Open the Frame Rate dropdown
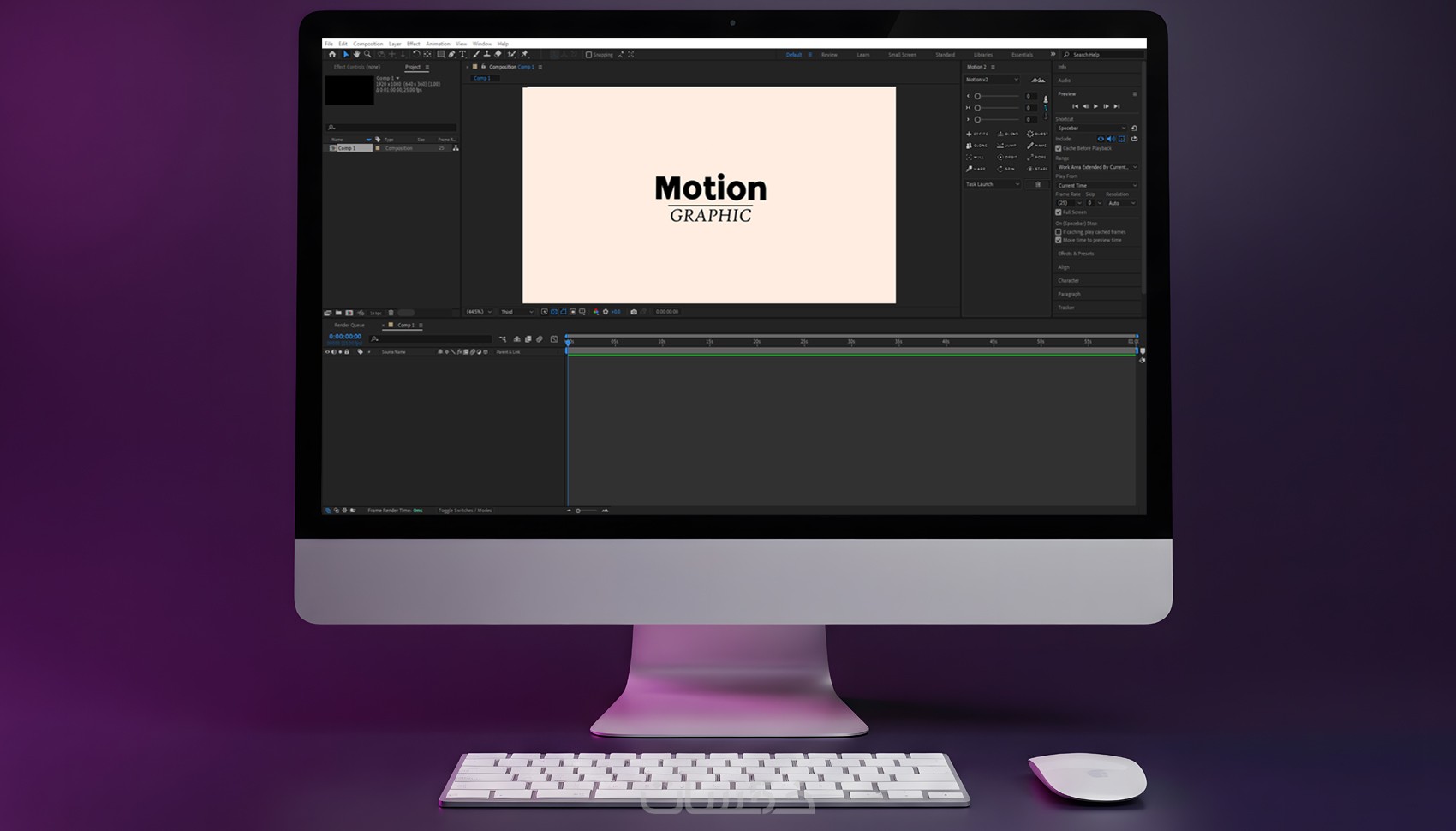 pyautogui.click(x=1069, y=203)
